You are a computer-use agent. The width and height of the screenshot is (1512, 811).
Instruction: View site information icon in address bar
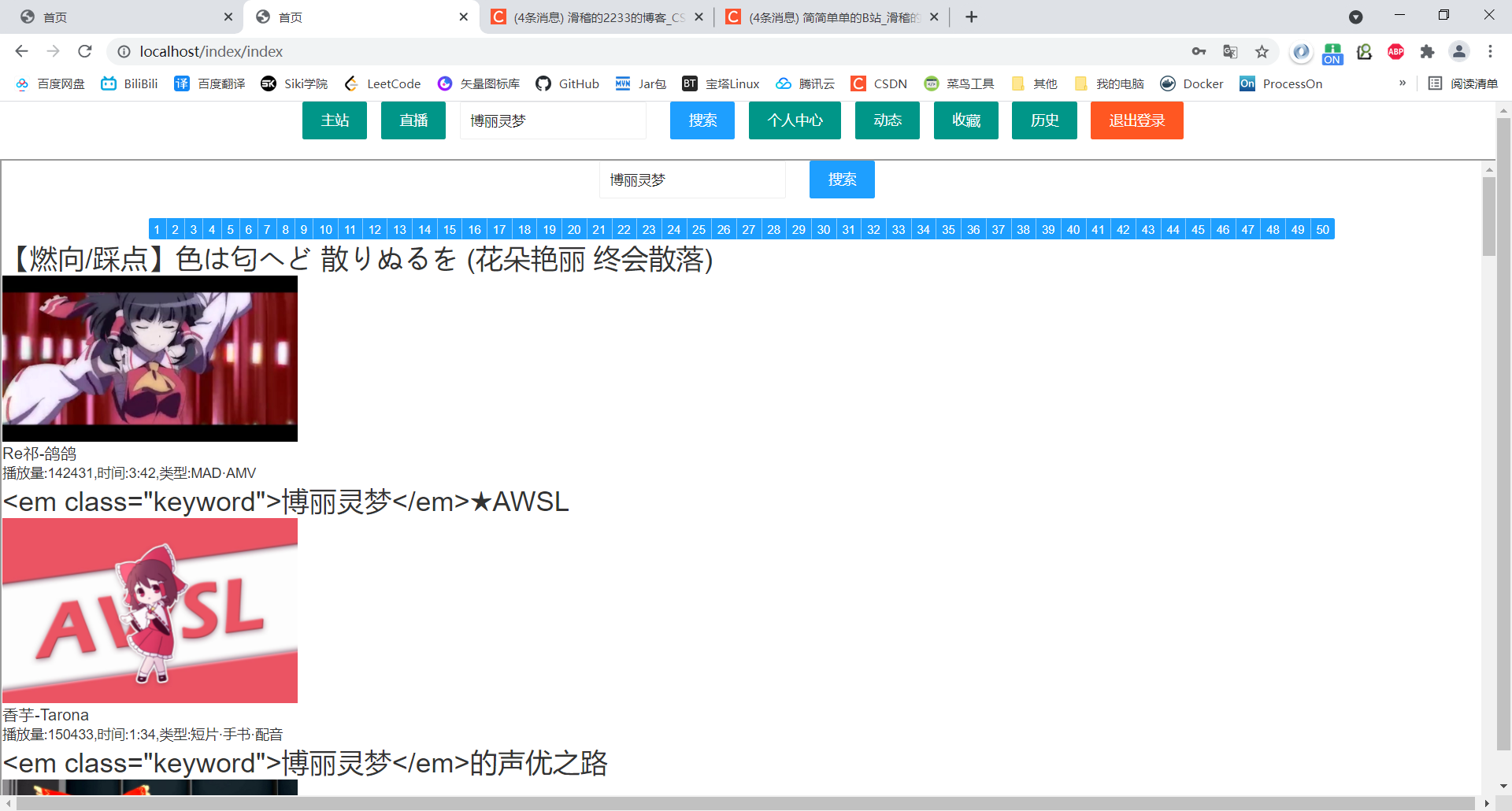pos(124,51)
